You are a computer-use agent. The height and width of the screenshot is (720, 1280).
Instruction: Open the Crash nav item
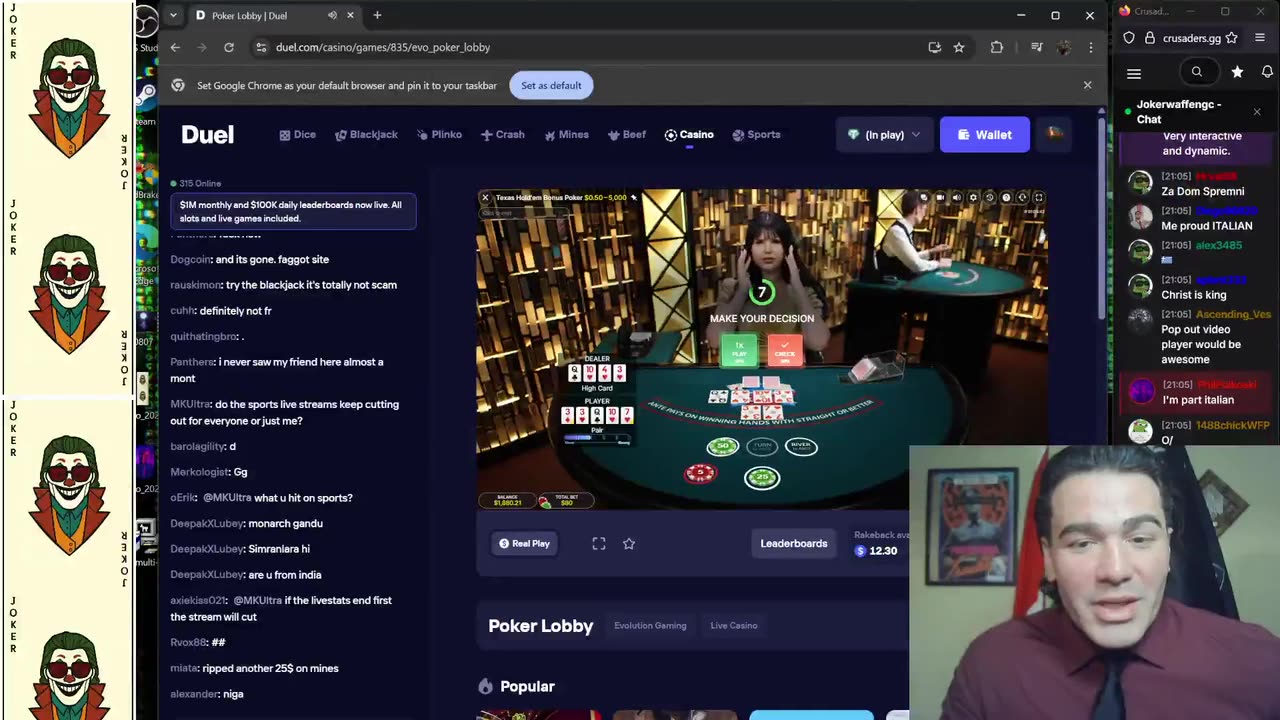pos(502,134)
